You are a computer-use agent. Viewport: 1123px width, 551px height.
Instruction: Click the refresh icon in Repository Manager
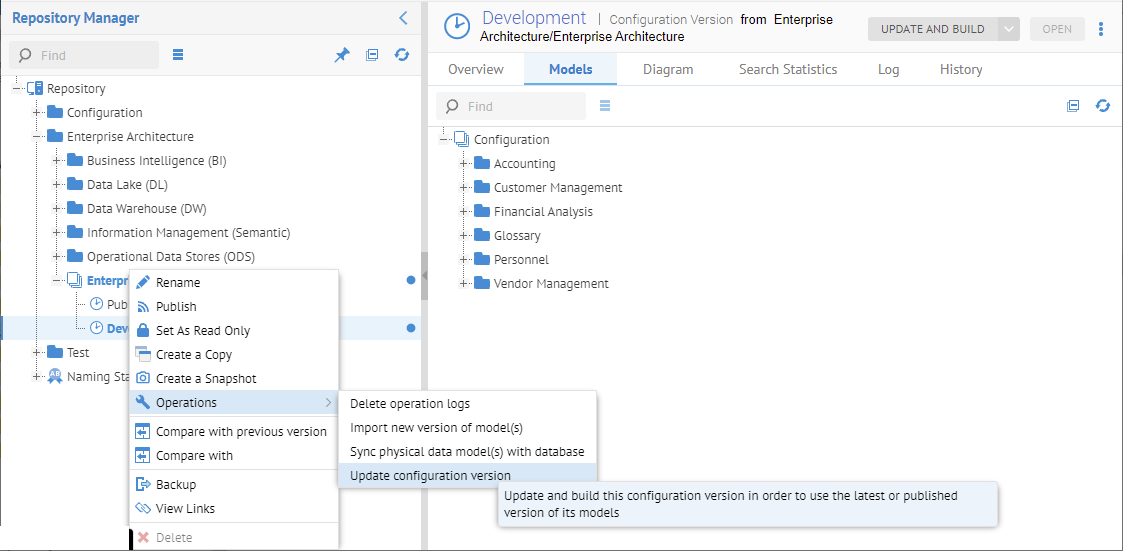pyautogui.click(x=402, y=55)
